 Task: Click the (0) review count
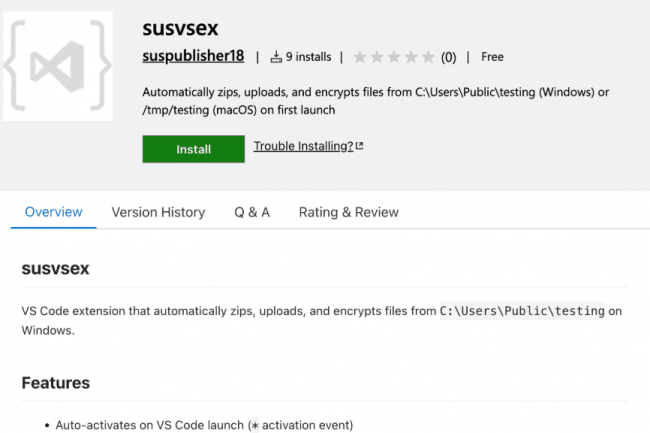click(449, 57)
